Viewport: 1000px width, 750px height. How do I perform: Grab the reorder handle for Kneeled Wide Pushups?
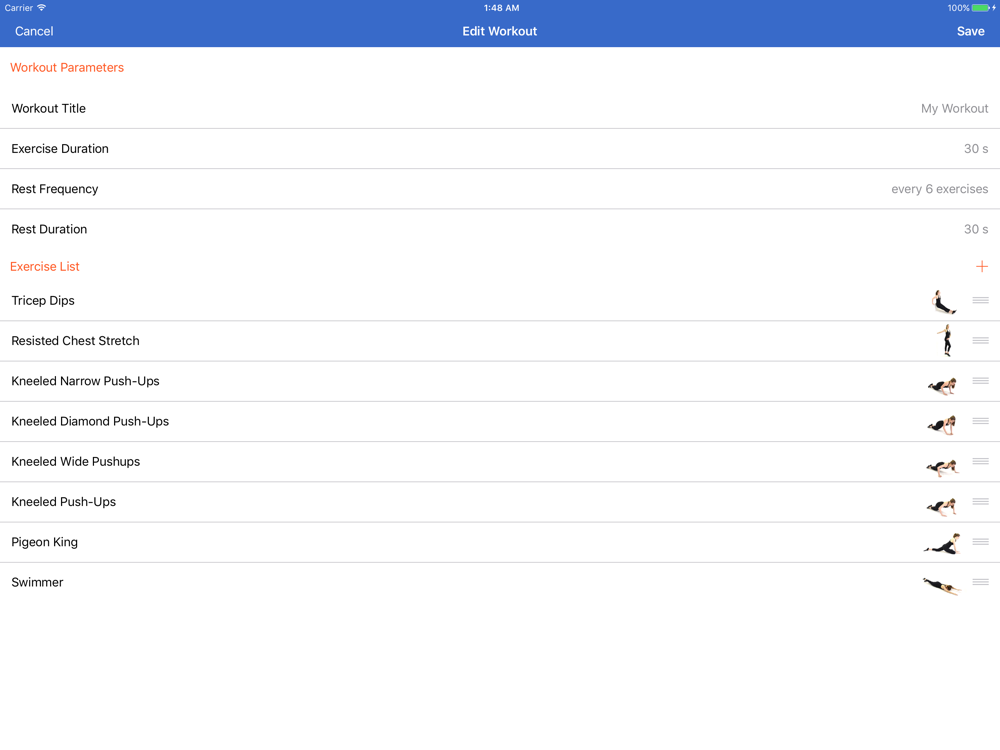coord(980,461)
